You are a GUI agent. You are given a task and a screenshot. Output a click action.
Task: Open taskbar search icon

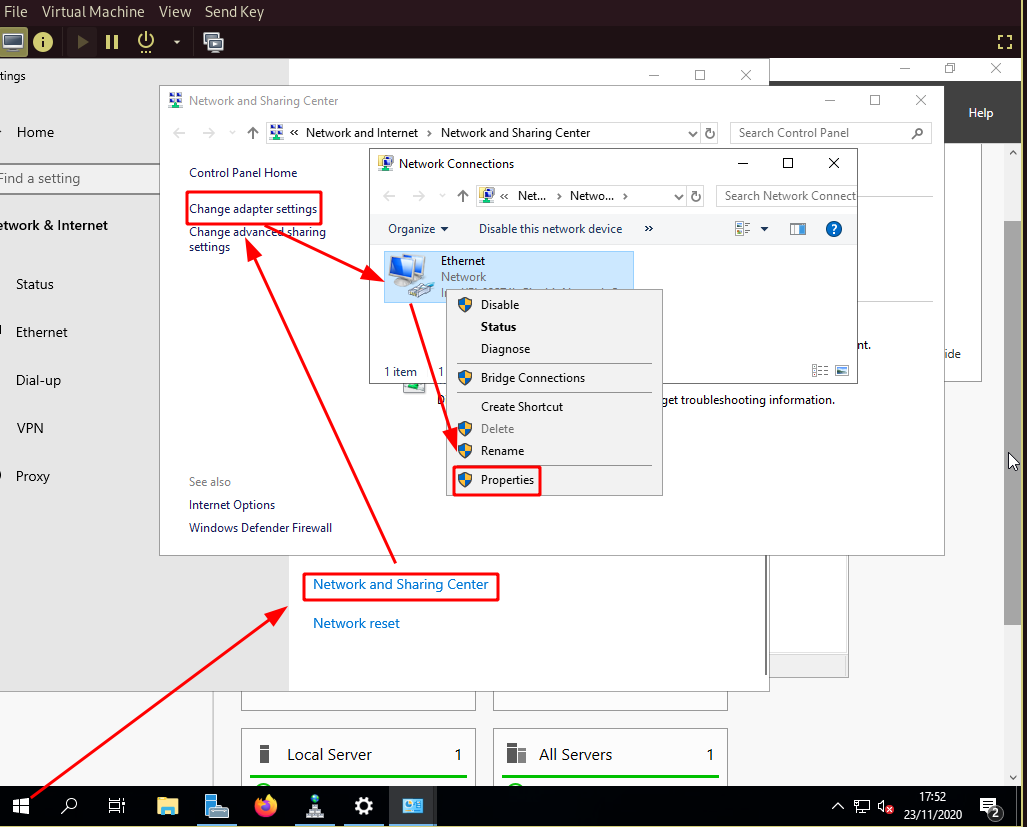[69, 806]
